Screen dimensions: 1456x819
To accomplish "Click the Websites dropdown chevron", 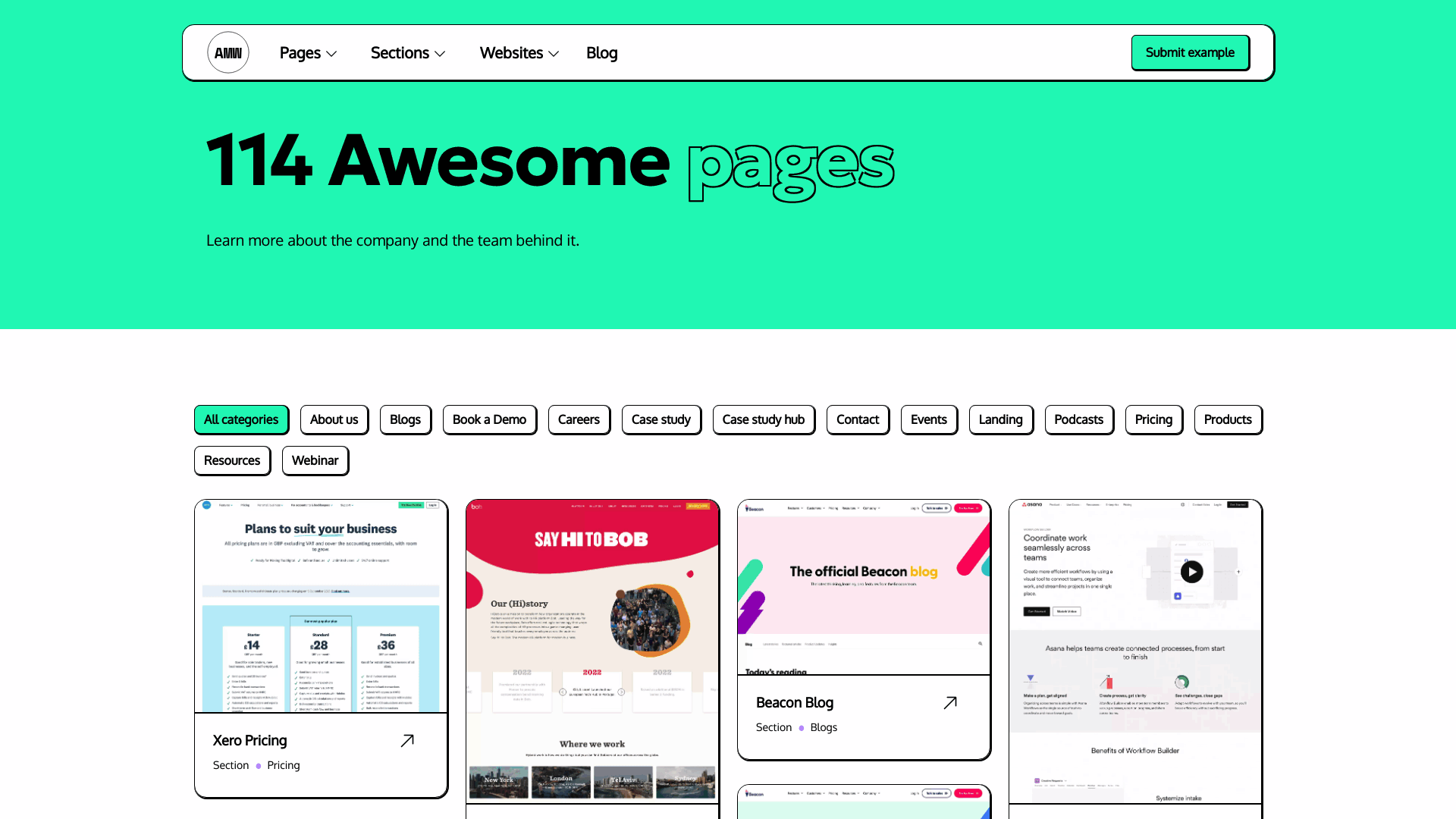I will coord(553,54).
